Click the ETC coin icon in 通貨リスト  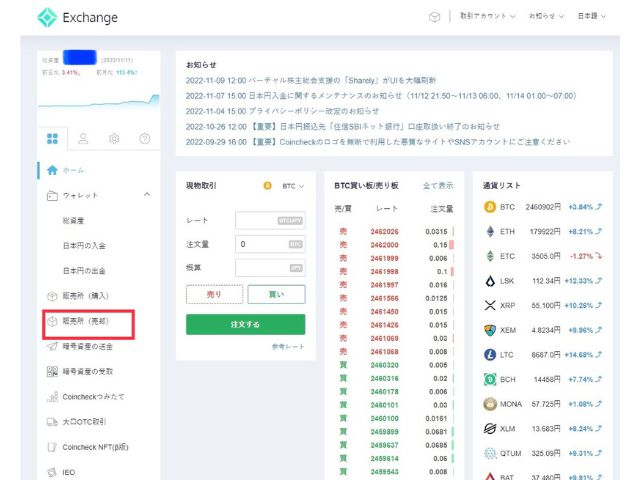tap(490, 256)
